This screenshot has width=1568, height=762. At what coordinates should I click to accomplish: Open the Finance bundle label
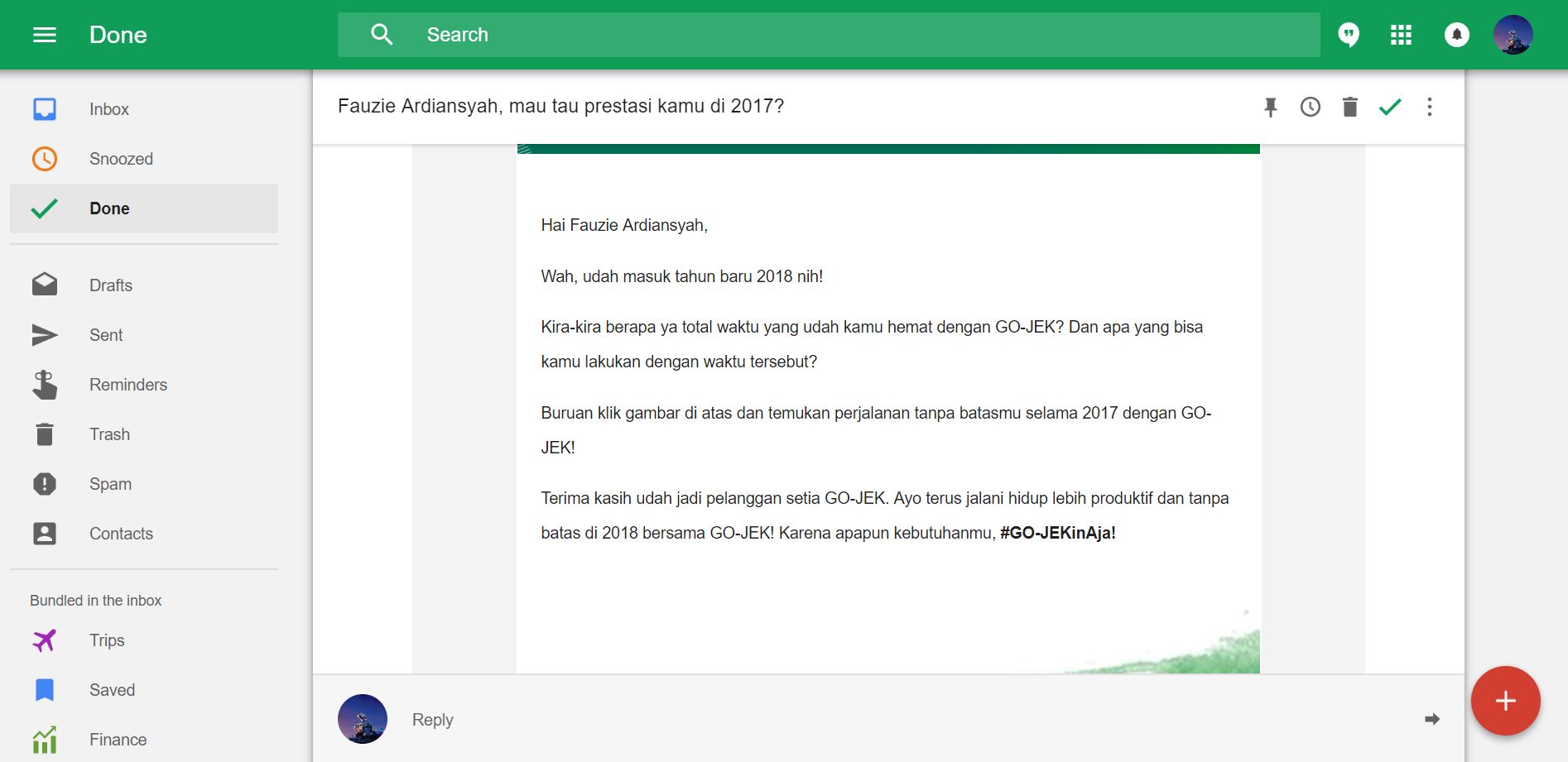point(118,740)
